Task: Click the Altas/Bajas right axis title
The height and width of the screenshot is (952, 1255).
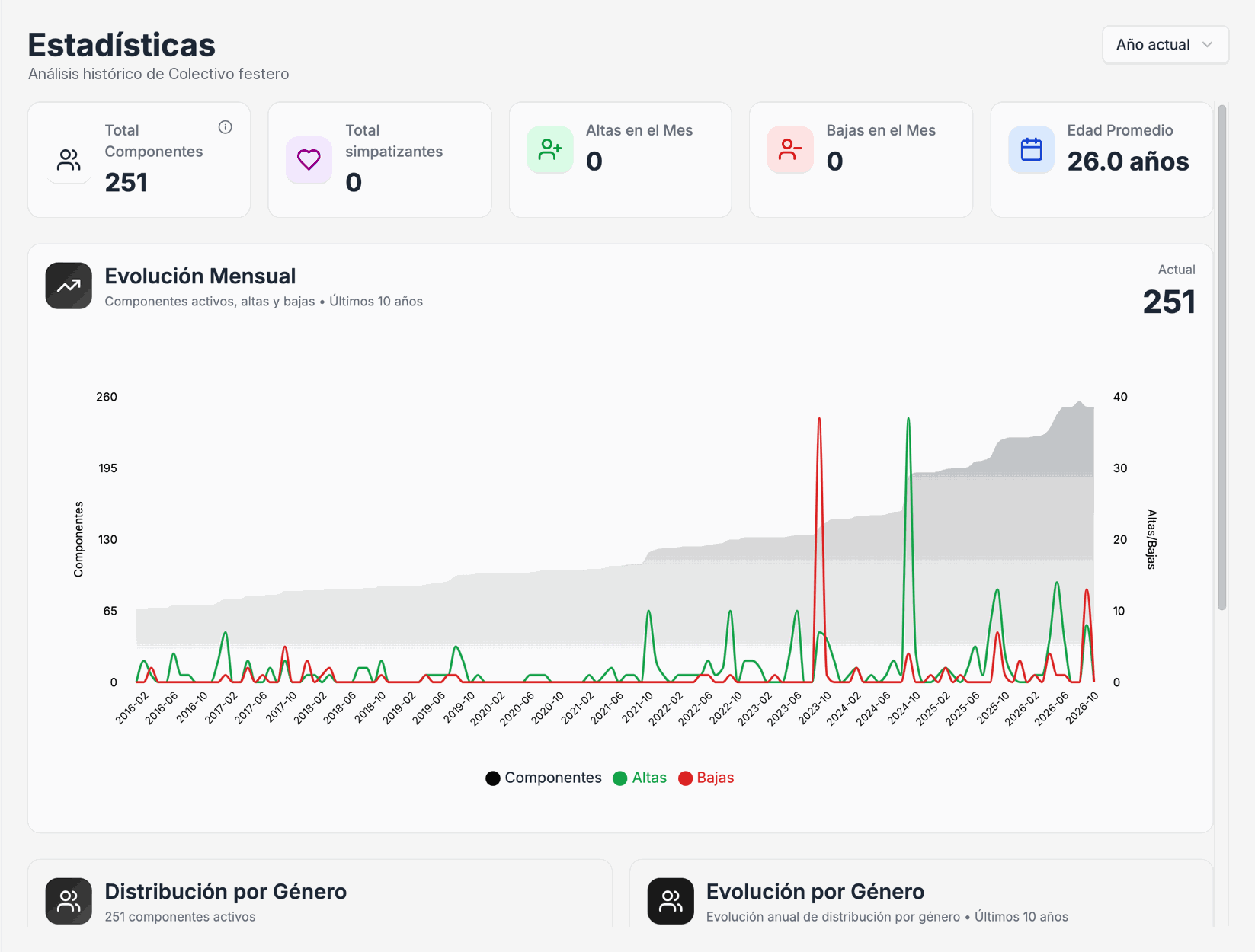Action: pos(1151,539)
